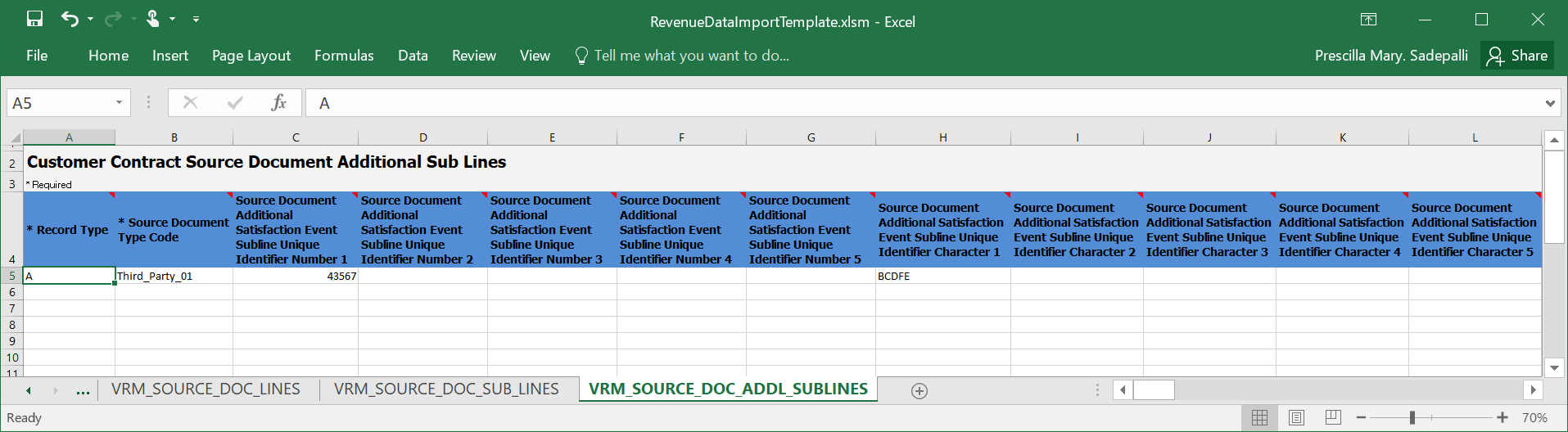Switch to the Home ribbon tab
The height and width of the screenshot is (432, 1568).
click(109, 56)
